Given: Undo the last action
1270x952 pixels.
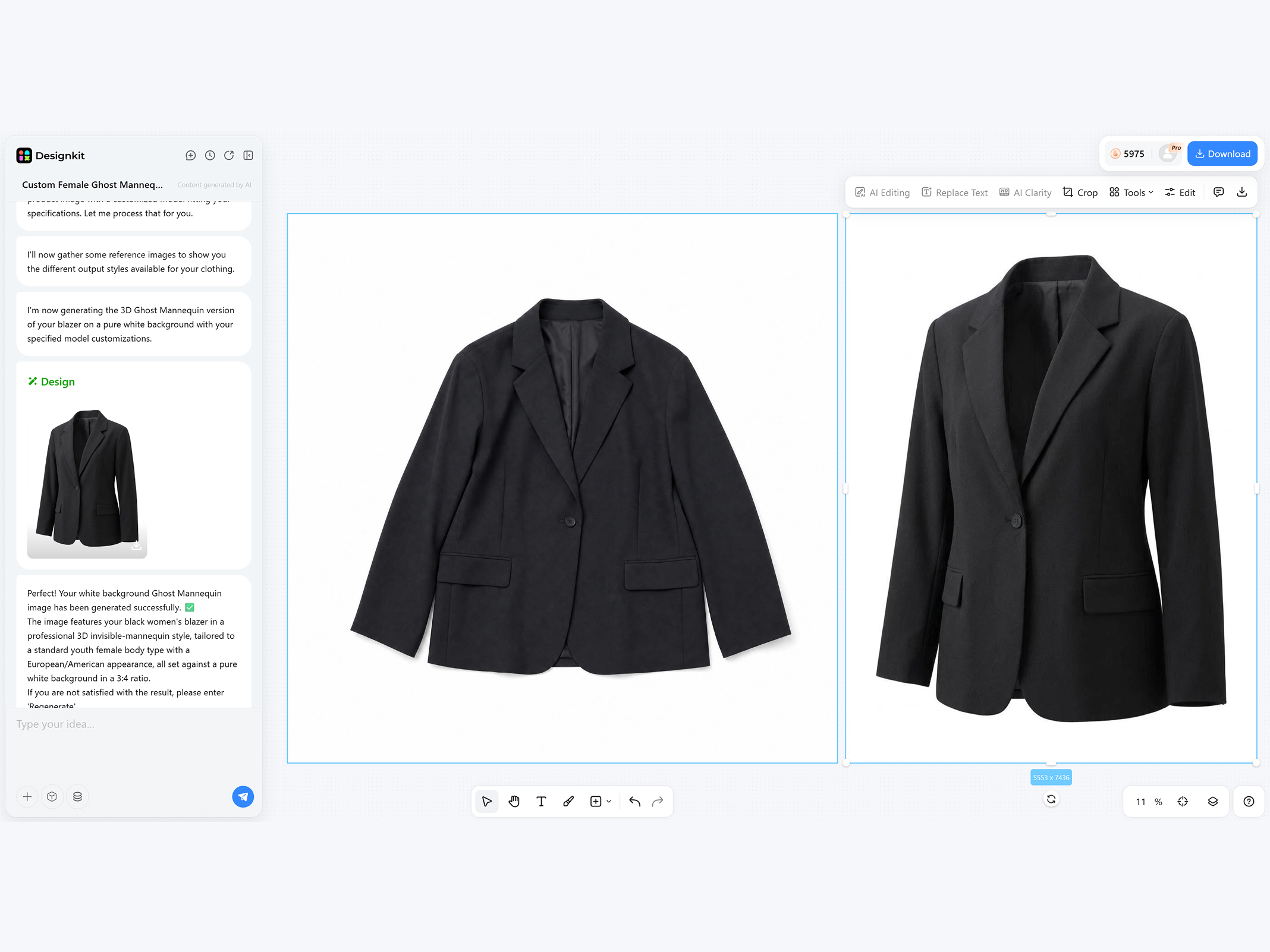Looking at the screenshot, I should (634, 802).
